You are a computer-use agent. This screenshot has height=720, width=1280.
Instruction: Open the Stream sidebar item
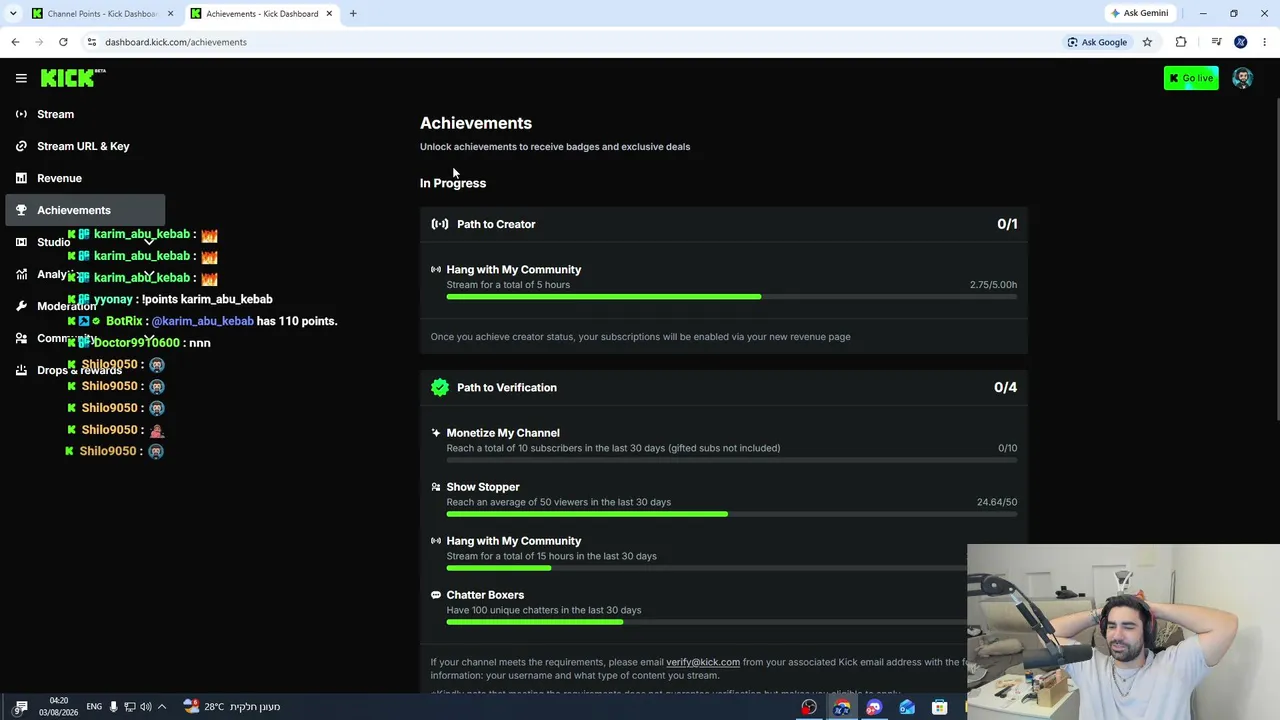[85, 114]
